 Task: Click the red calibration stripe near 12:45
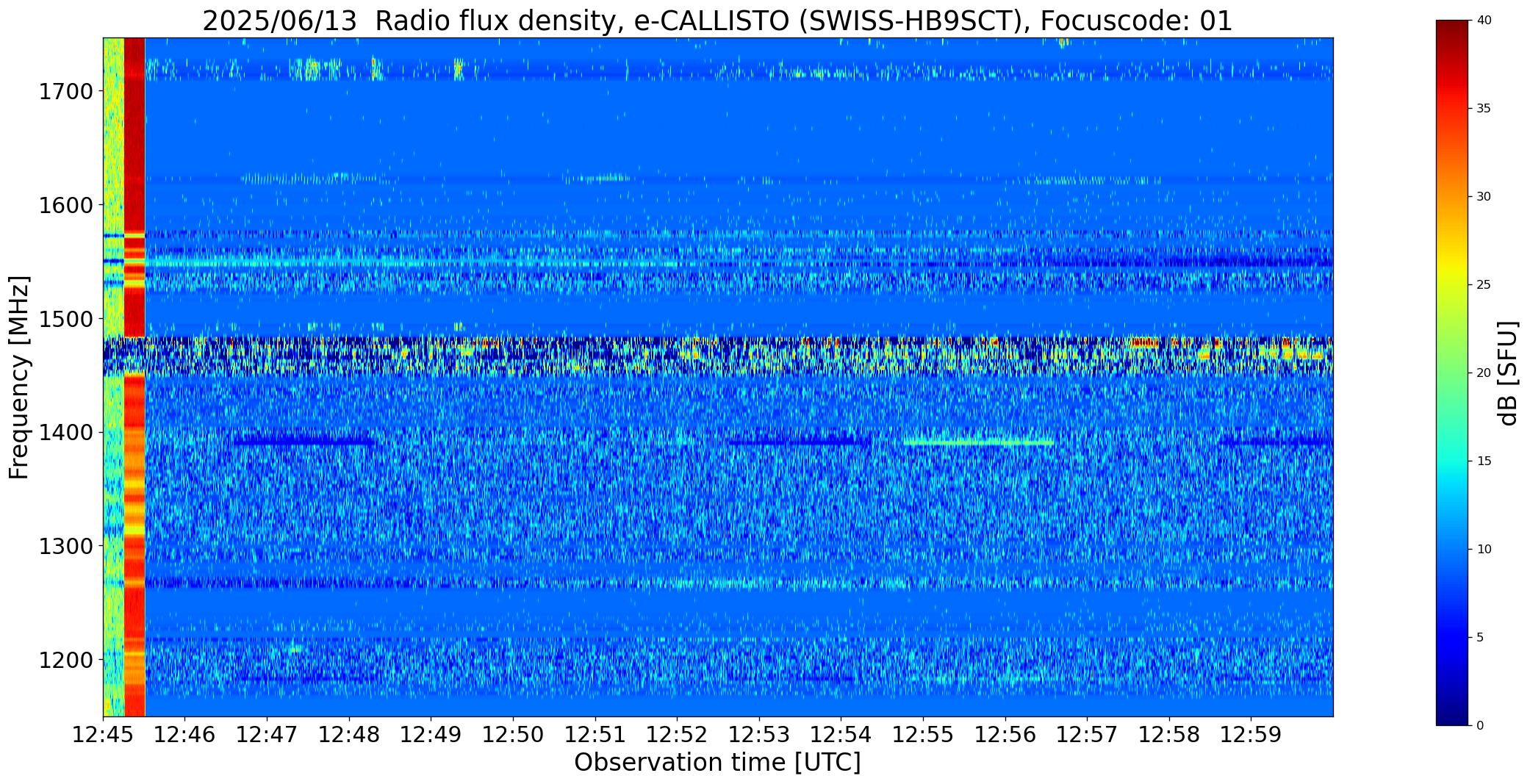pyautogui.click(x=134, y=377)
